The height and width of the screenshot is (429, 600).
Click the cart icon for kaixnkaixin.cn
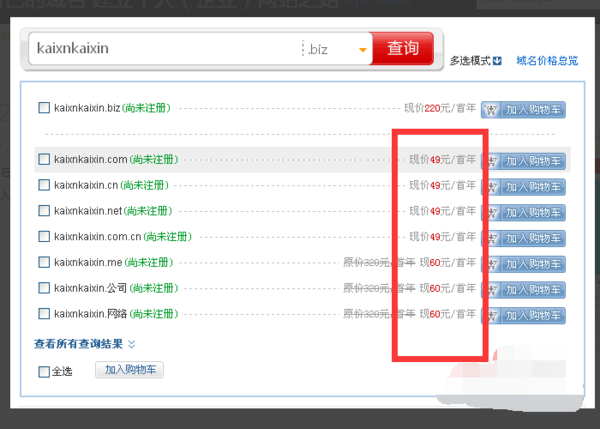(493, 187)
